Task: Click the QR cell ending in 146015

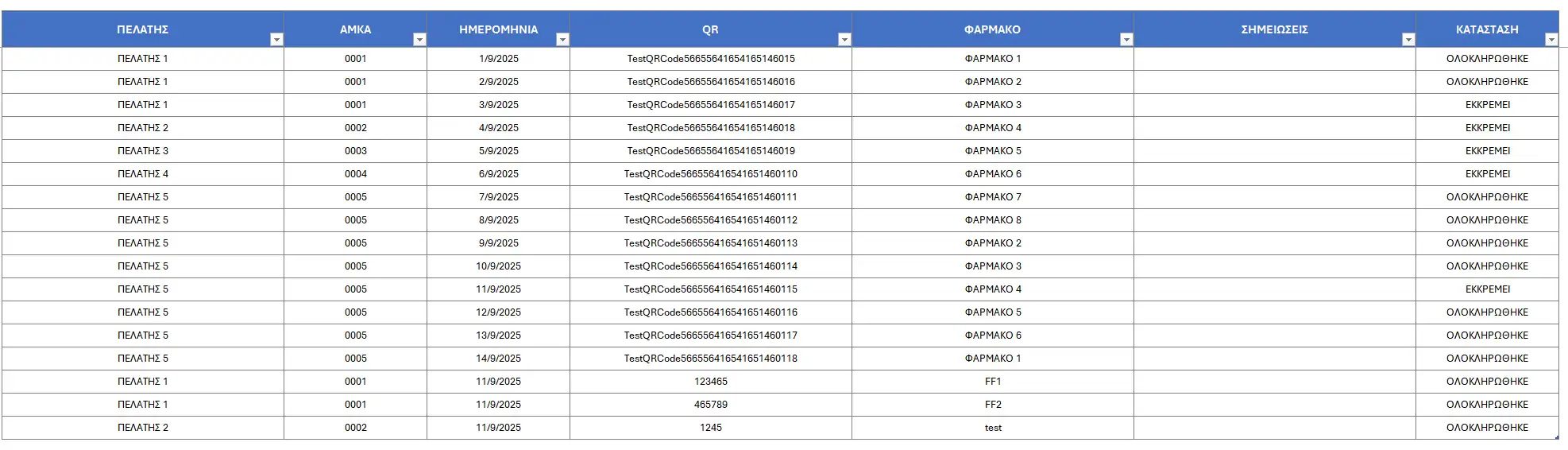Action: tap(710, 59)
